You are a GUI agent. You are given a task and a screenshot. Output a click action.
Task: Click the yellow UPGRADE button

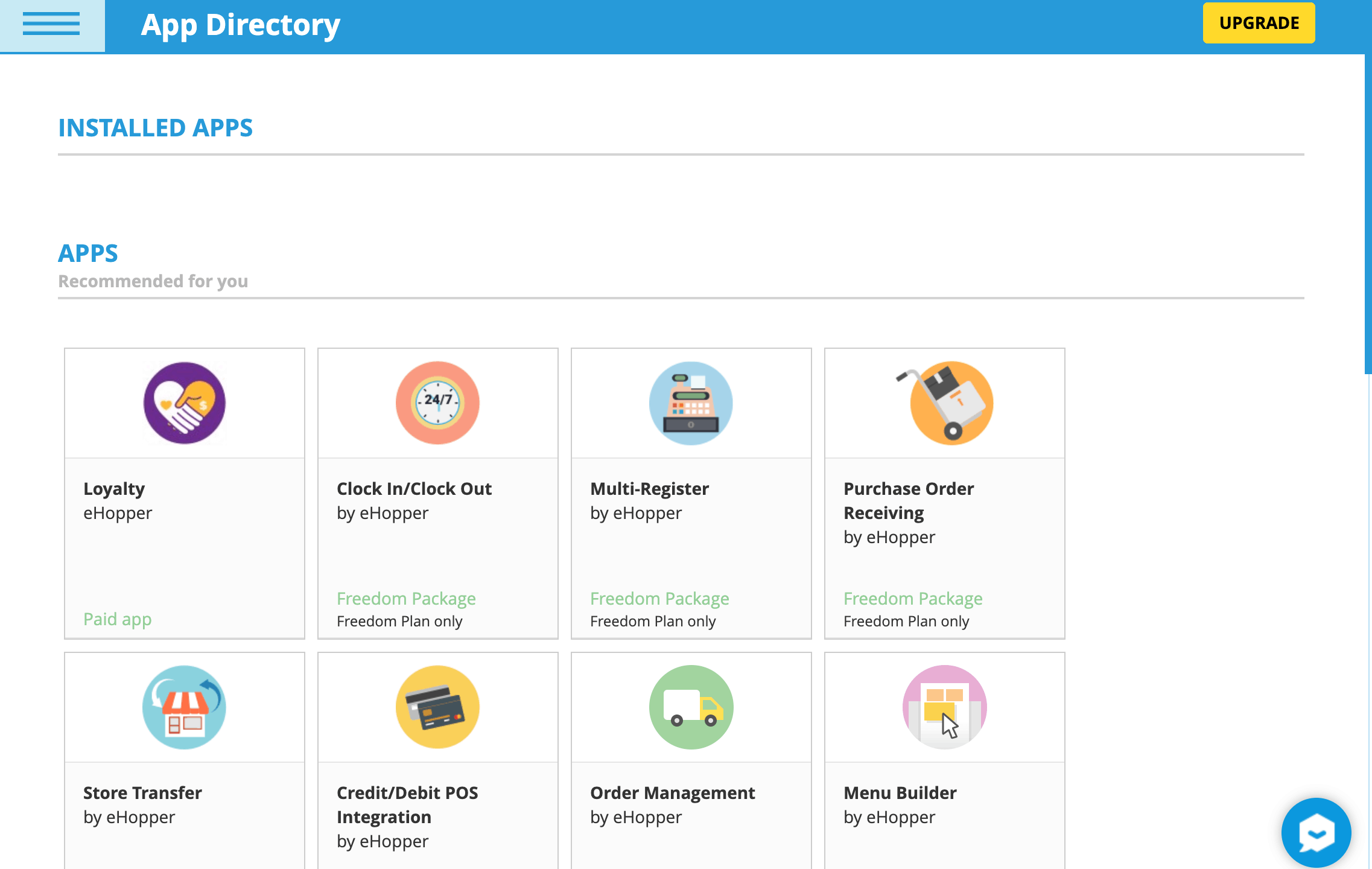point(1259,23)
